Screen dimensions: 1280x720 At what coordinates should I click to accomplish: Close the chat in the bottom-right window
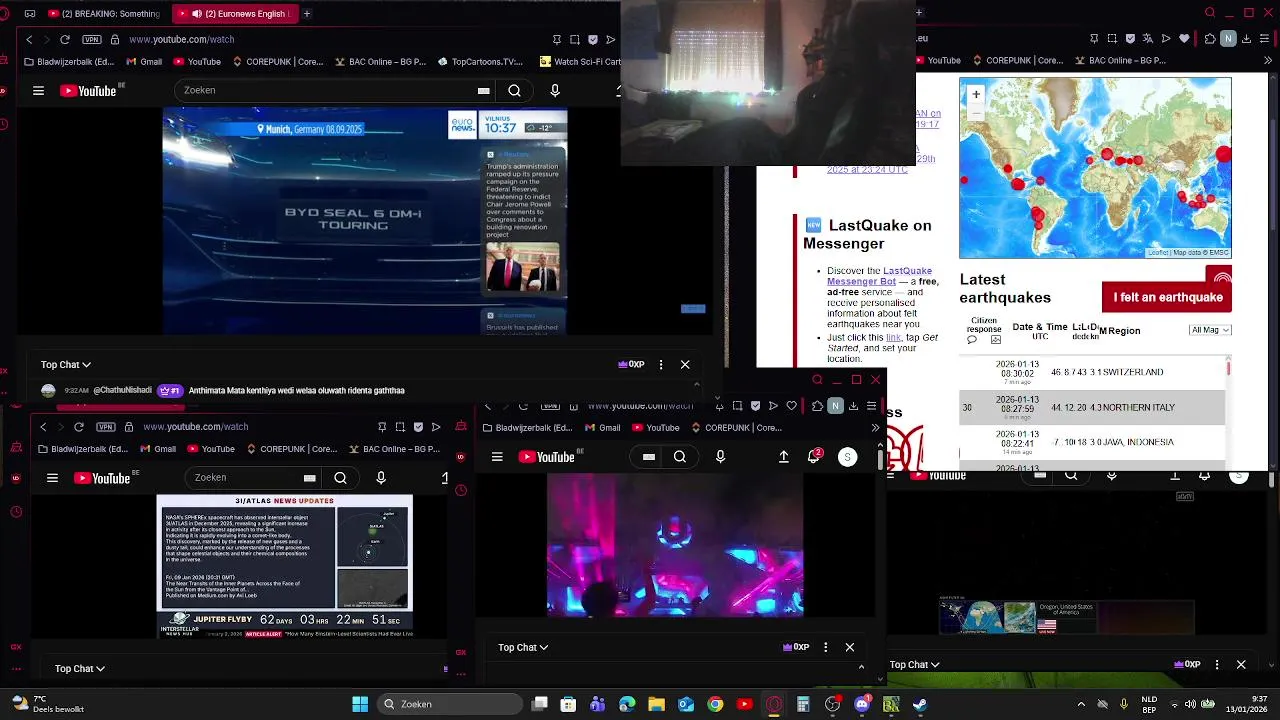(1241, 665)
